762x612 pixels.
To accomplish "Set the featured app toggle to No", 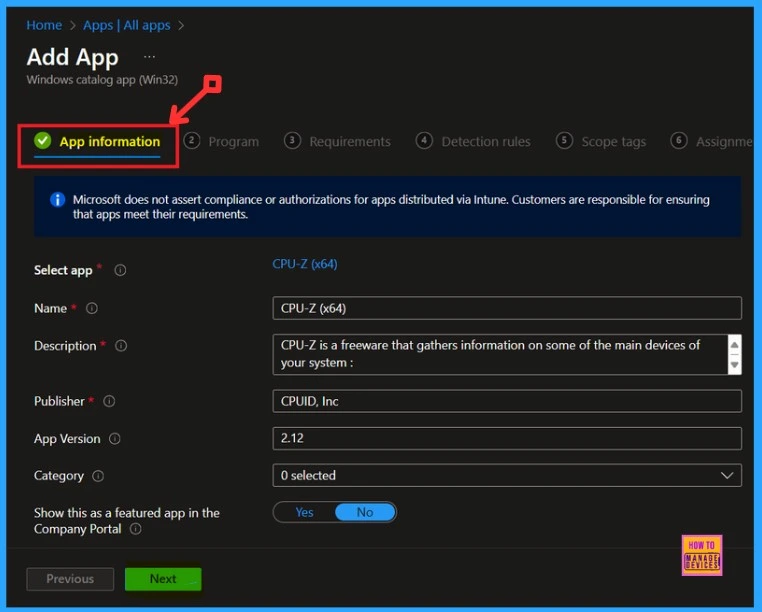I will click(365, 512).
